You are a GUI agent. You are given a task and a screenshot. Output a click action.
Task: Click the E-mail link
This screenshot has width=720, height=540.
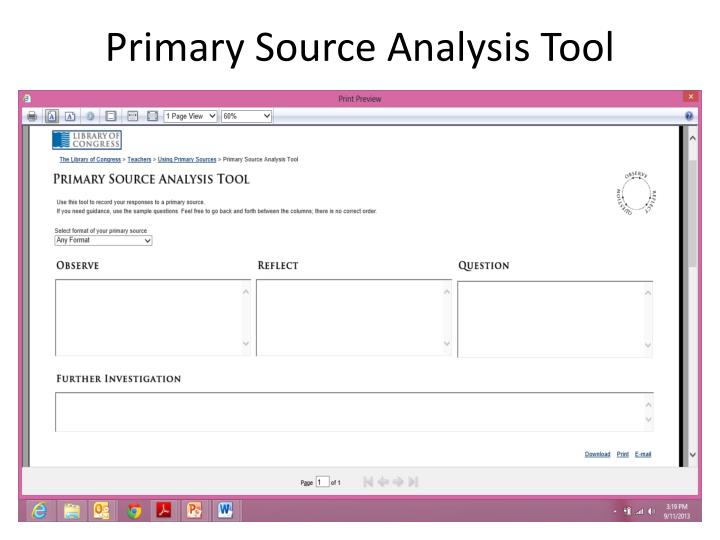coord(643,454)
